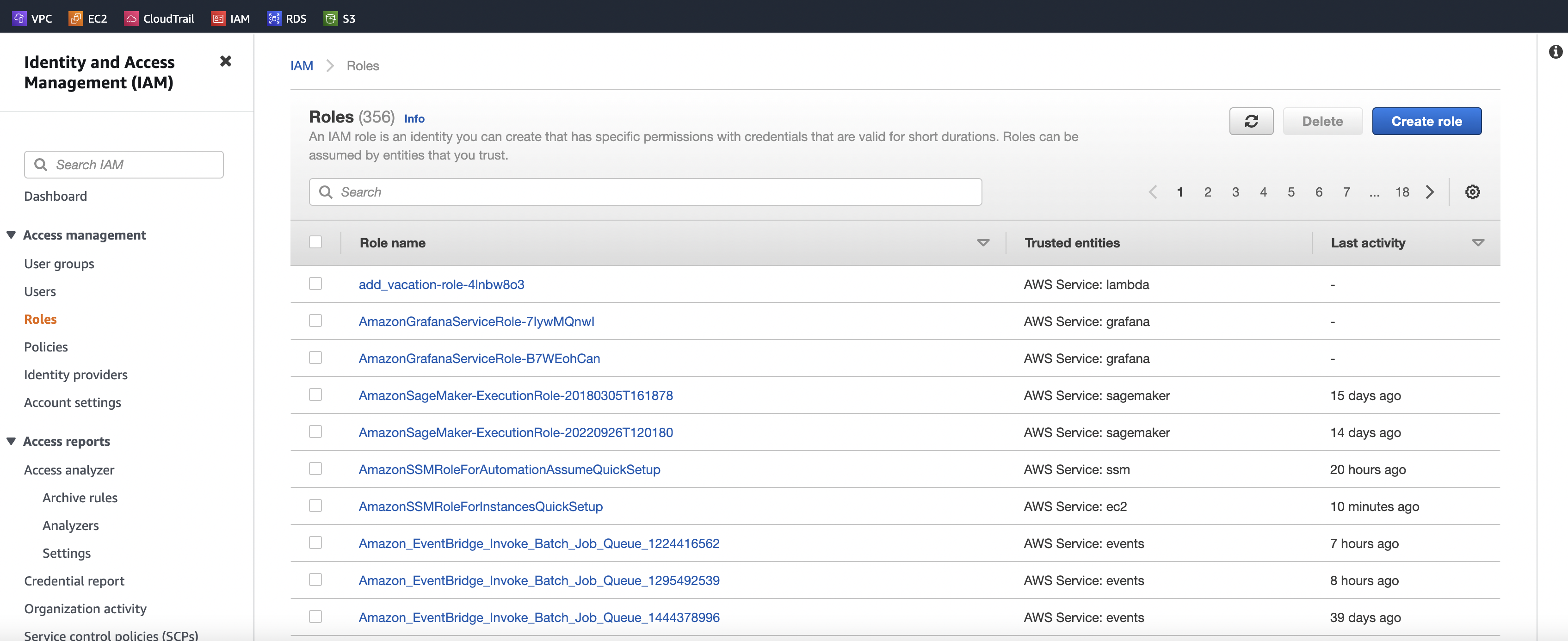Screen dimensions: 1568x641
Task: Open the RDS service shortcut icon
Action: coord(274,18)
